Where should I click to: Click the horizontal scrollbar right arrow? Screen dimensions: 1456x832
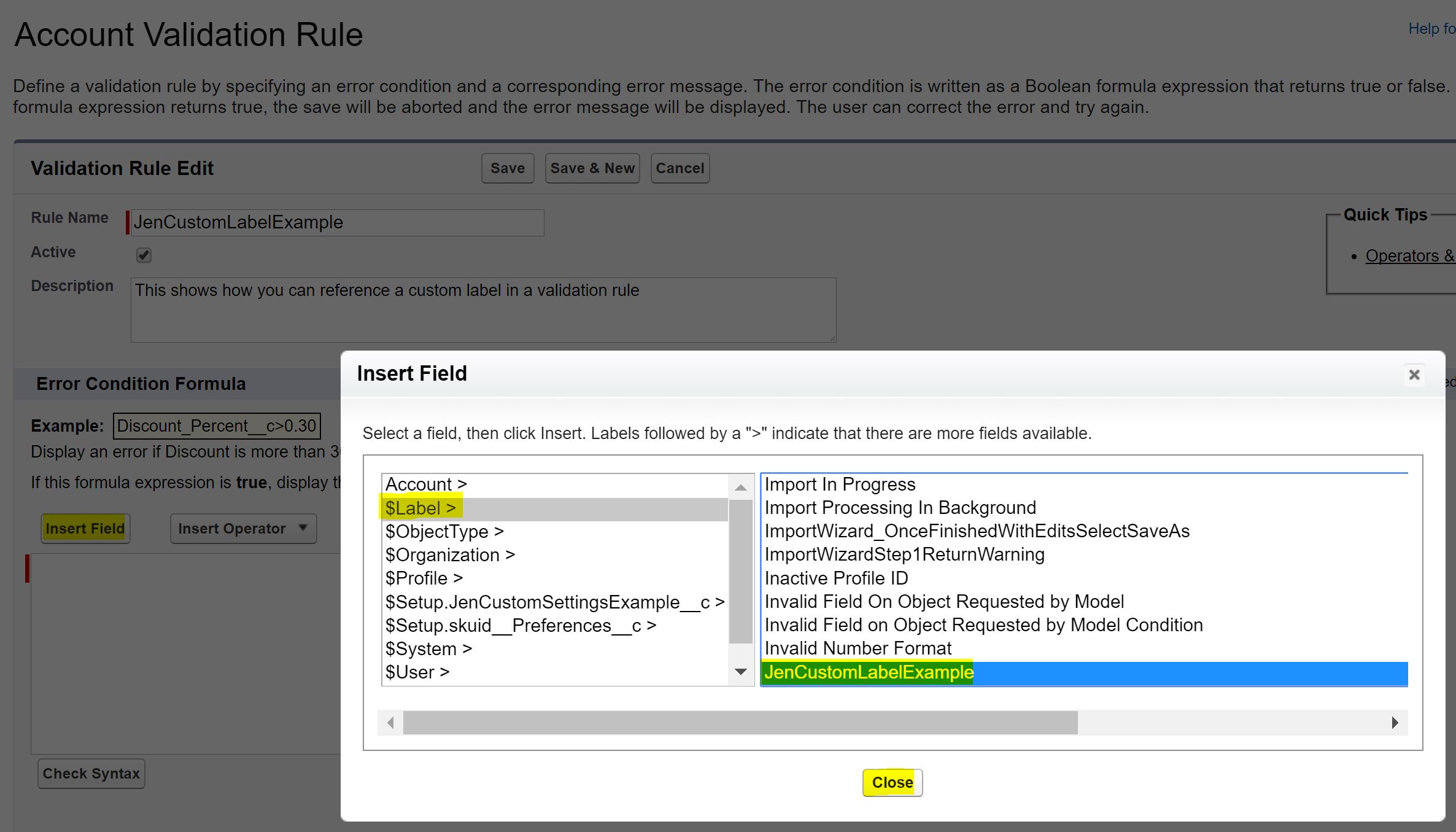click(x=1395, y=723)
